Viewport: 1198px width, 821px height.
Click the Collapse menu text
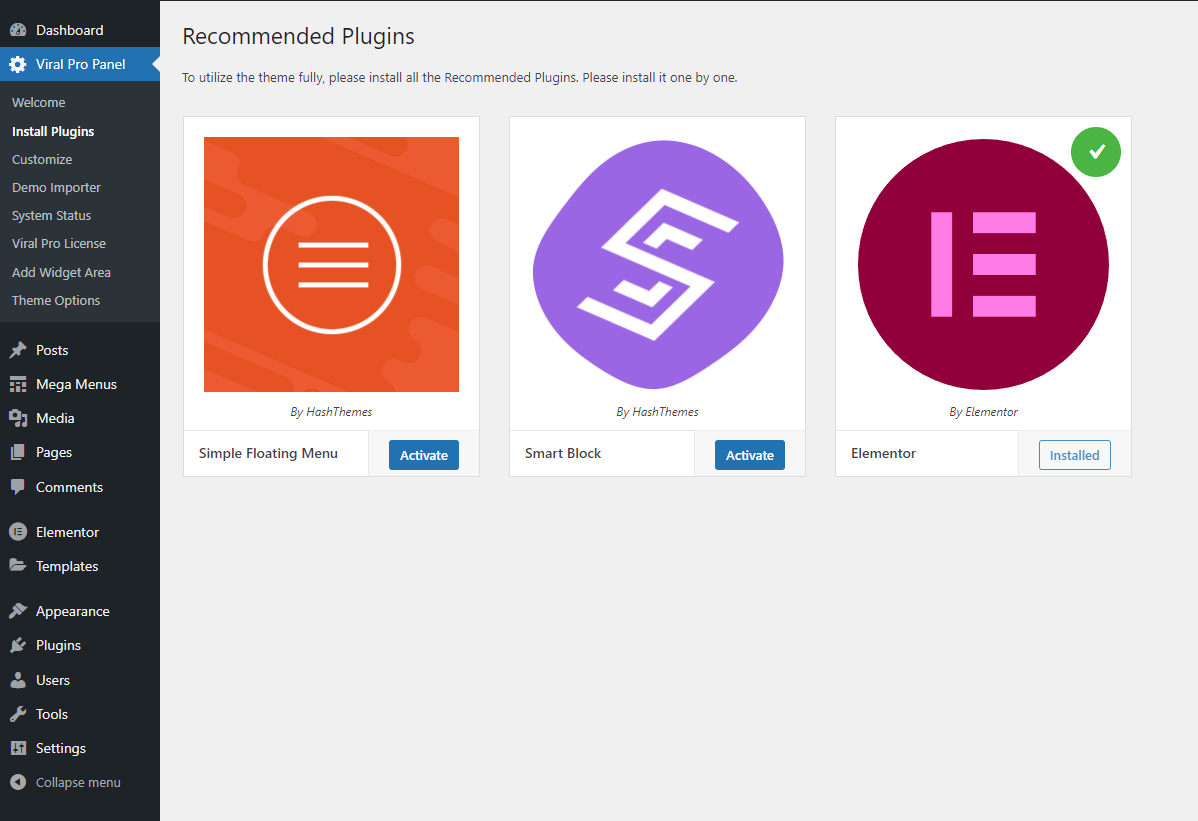(78, 782)
